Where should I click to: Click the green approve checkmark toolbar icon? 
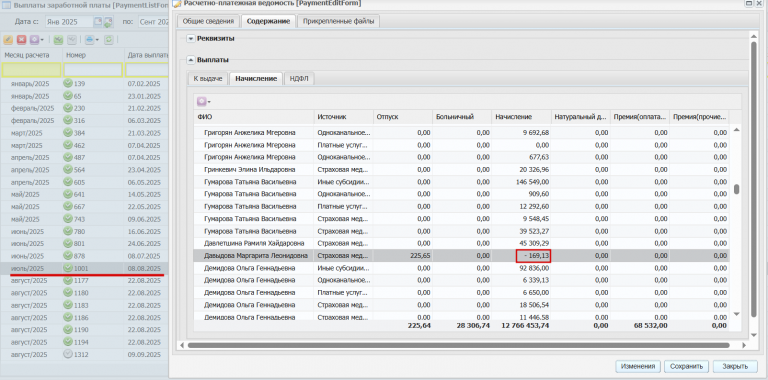click(x=58, y=40)
